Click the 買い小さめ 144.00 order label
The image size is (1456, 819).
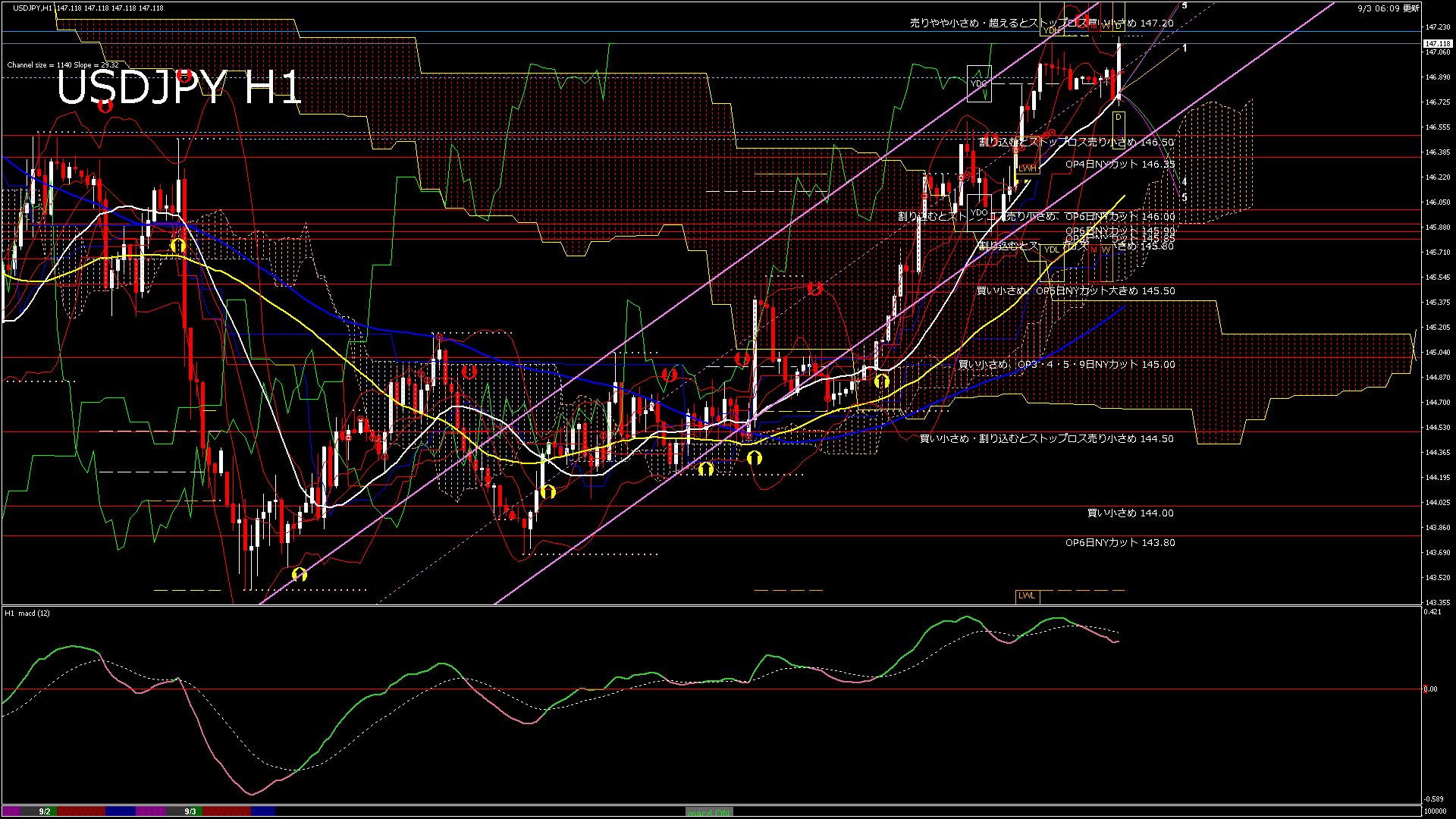(x=1130, y=513)
